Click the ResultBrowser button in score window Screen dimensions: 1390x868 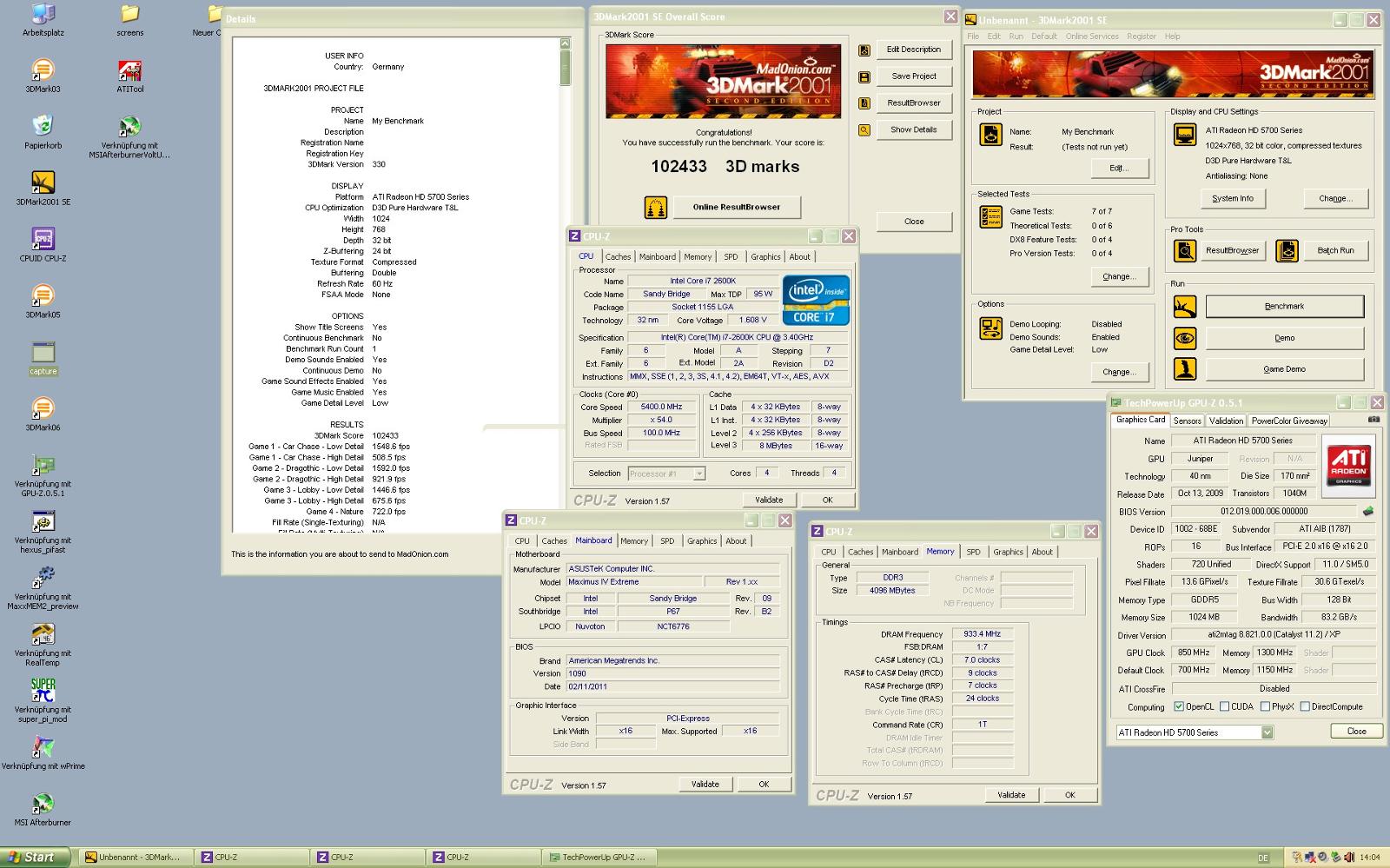click(913, 103)
